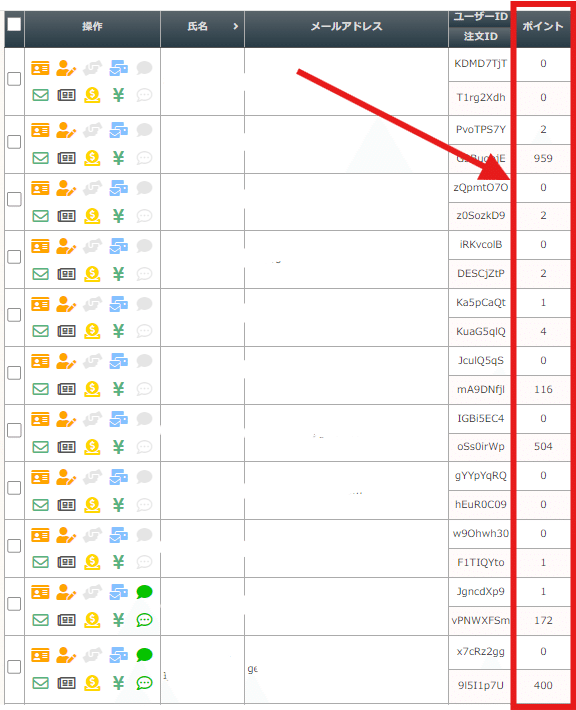Click dollar coin icon in DESCjZtP row
The image size is (576, 710).
92,273
